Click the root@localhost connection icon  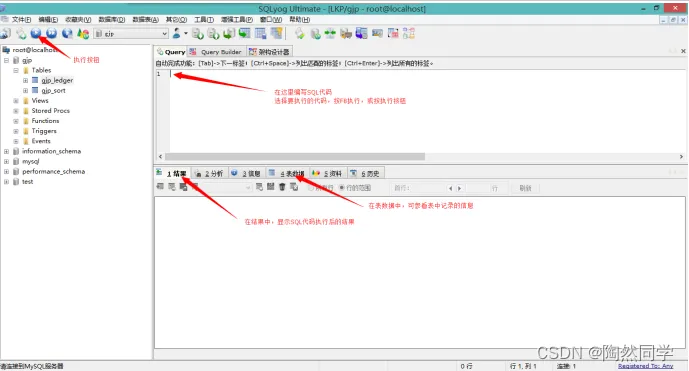[6, 50]
